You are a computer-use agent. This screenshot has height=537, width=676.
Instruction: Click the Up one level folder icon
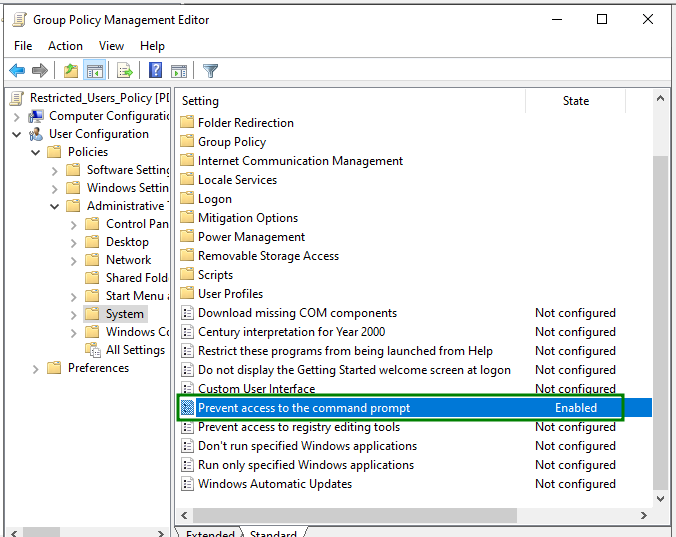[71, 70]
